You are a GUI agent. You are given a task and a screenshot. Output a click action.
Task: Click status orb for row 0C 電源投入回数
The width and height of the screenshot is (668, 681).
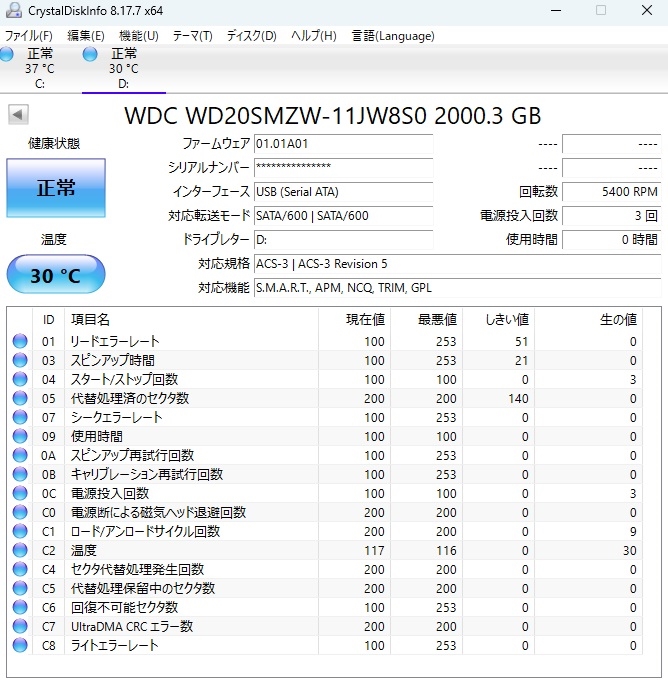[x=20, y=493]
